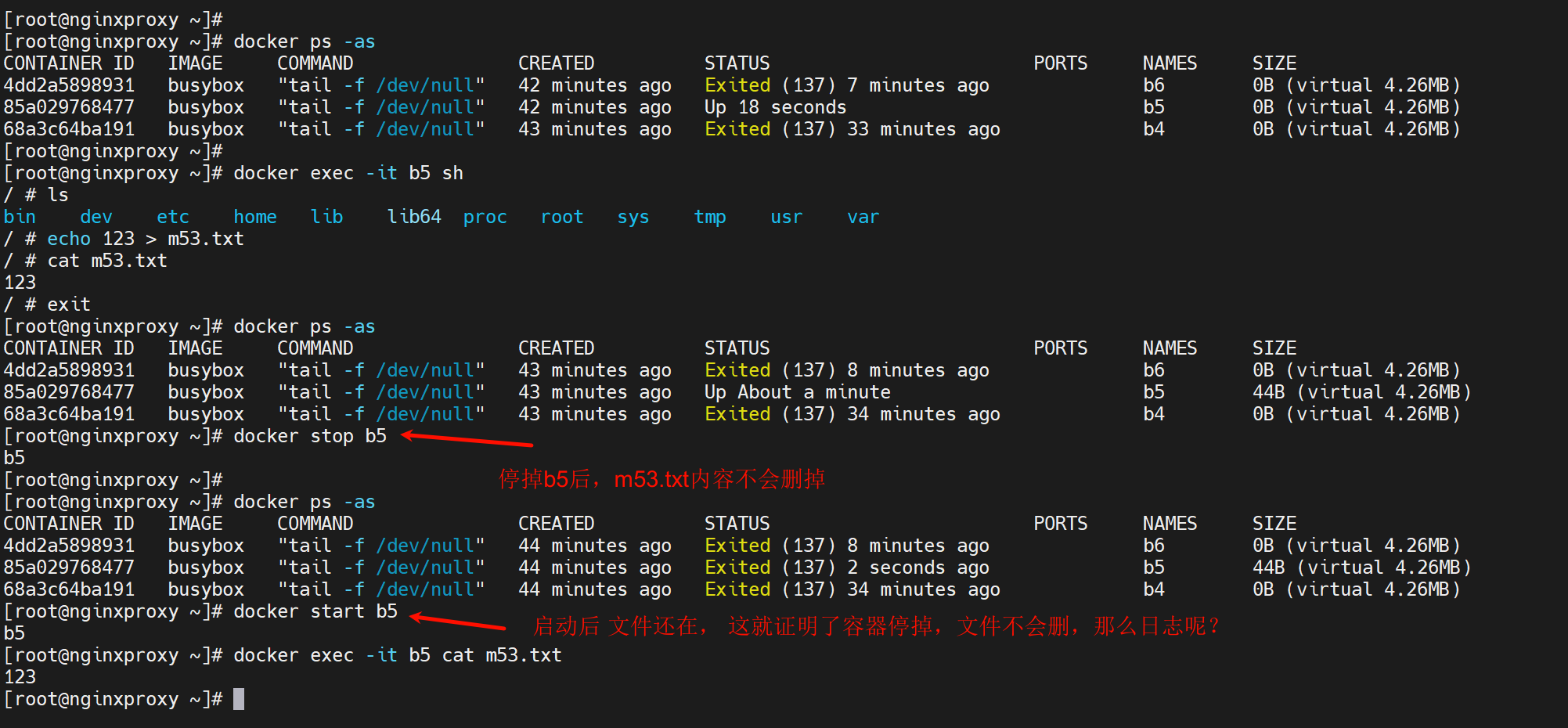
Task: Click the 'docker exec -it b5 cat m53.txt' command
Action: coord(397,655)
